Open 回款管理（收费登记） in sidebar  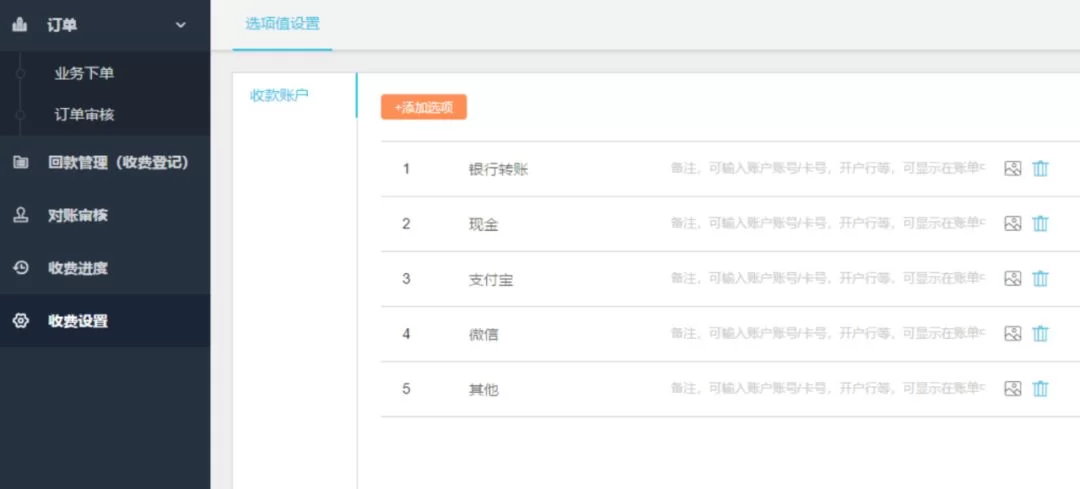coord(117,162)
